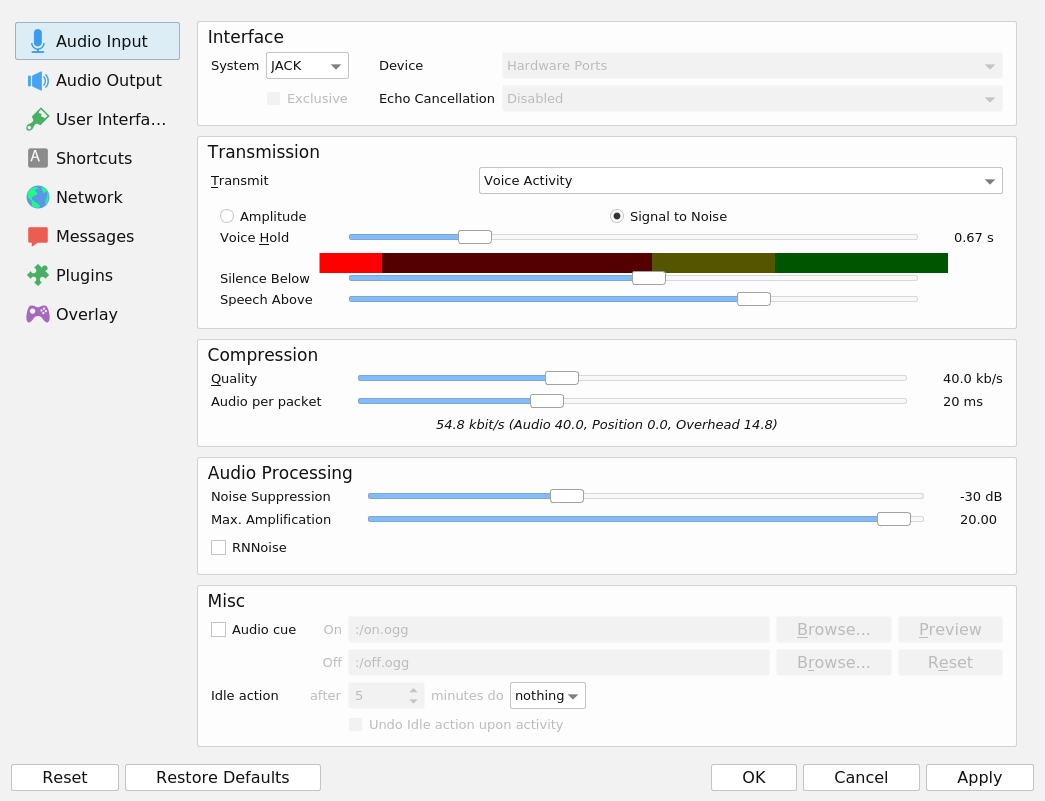Screen dimensions: 1045x801
Task: Click the Noise Suppression slider handle
Action: [567, 496]
